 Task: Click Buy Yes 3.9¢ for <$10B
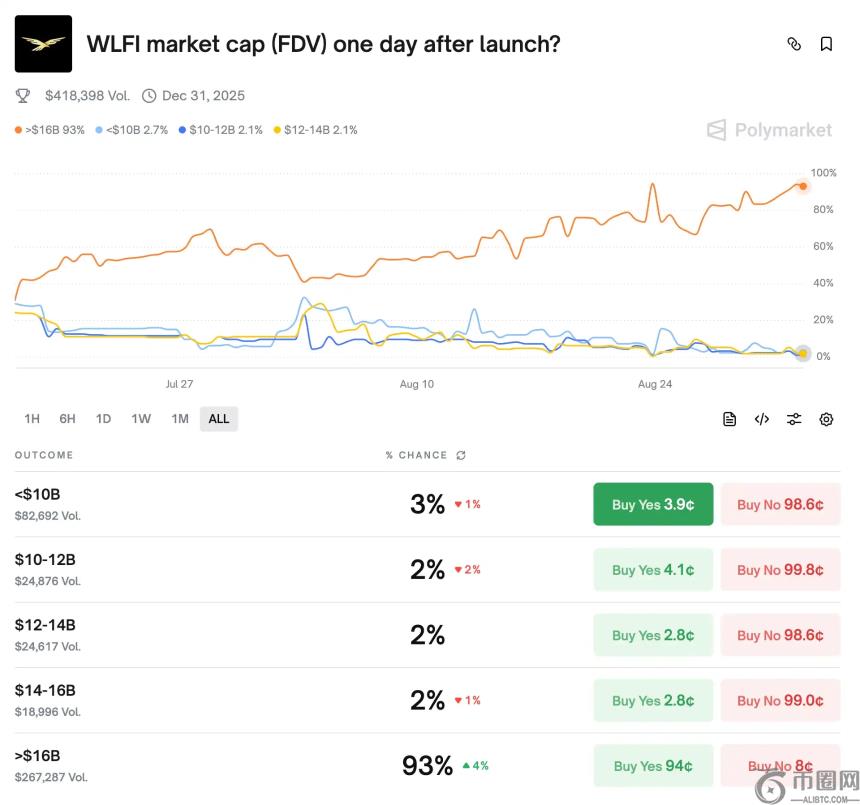653,504
